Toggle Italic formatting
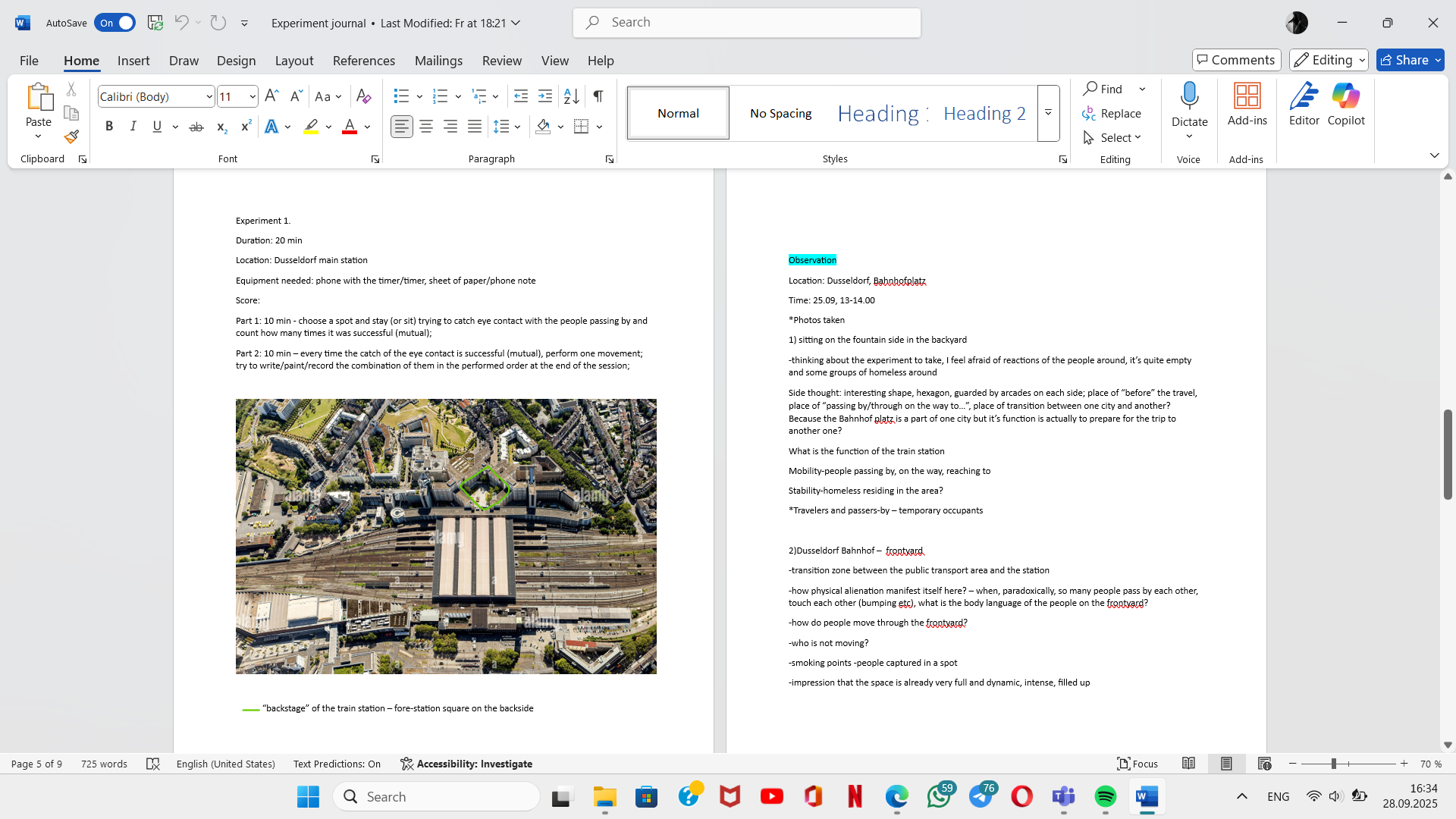1456x819 pixels. point(133,127)
